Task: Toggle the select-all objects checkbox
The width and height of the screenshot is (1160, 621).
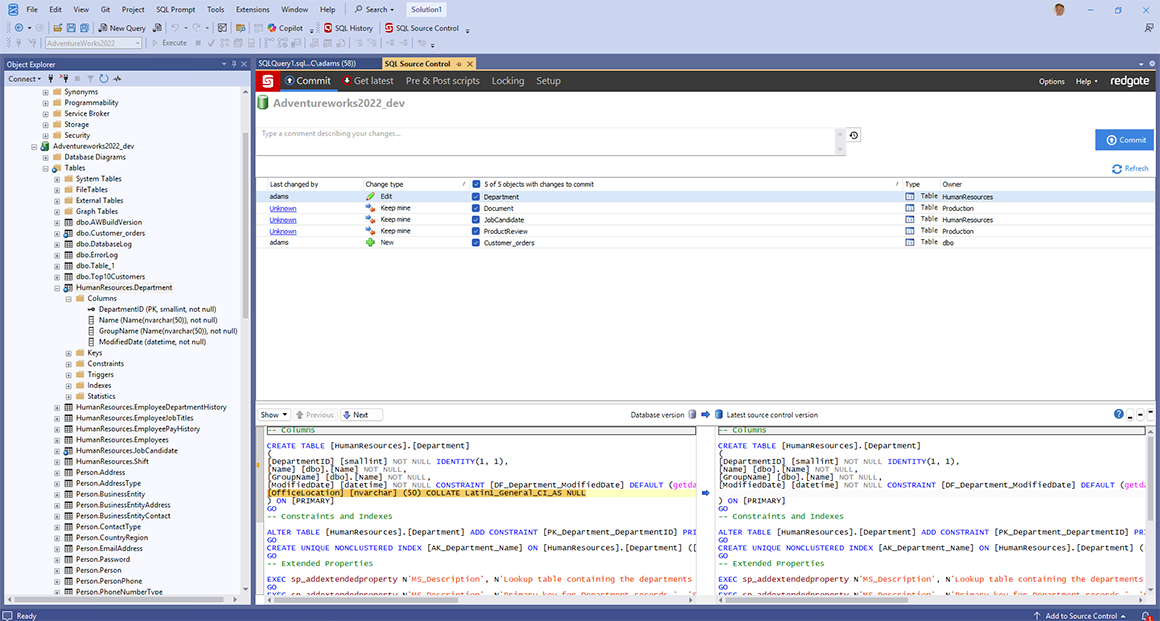Action: 476,184
